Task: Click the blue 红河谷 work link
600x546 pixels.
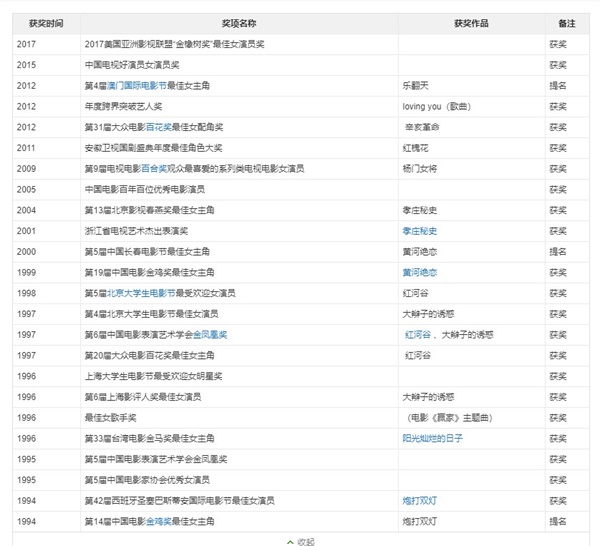Action: 417,334
